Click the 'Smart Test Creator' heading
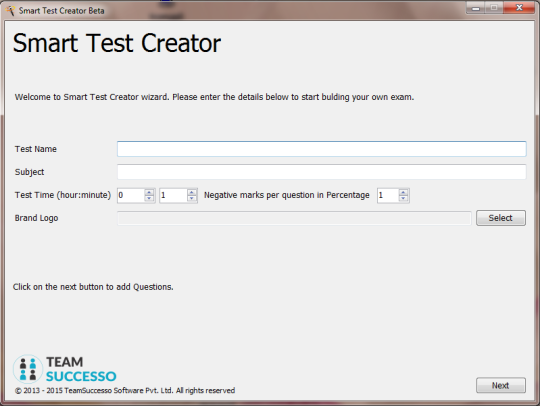 (117, 43)
